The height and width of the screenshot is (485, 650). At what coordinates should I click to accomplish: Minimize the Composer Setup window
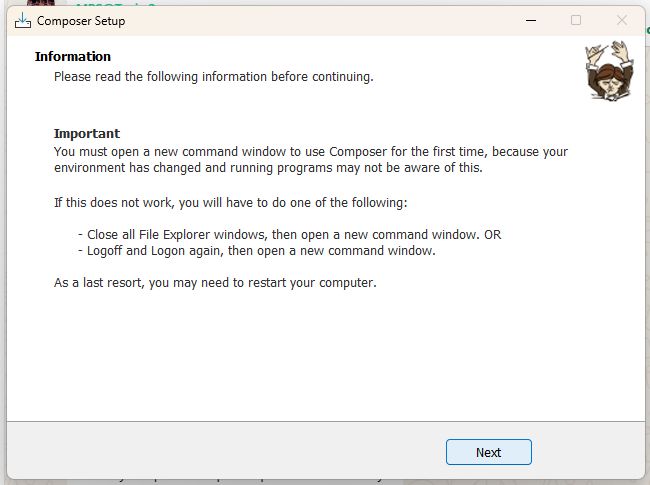pyautogui.click(x=529, y=20)
